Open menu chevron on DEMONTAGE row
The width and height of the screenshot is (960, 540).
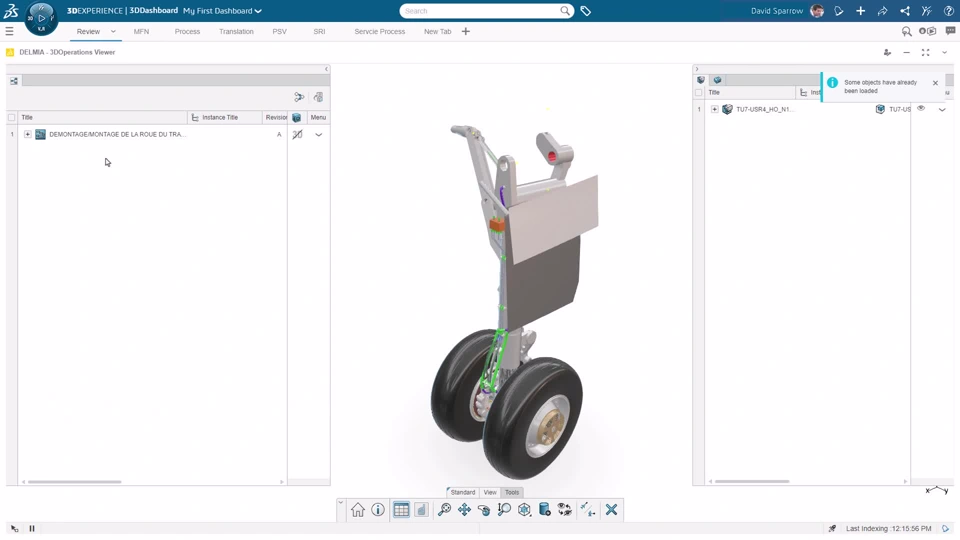[x=318, y=135]
